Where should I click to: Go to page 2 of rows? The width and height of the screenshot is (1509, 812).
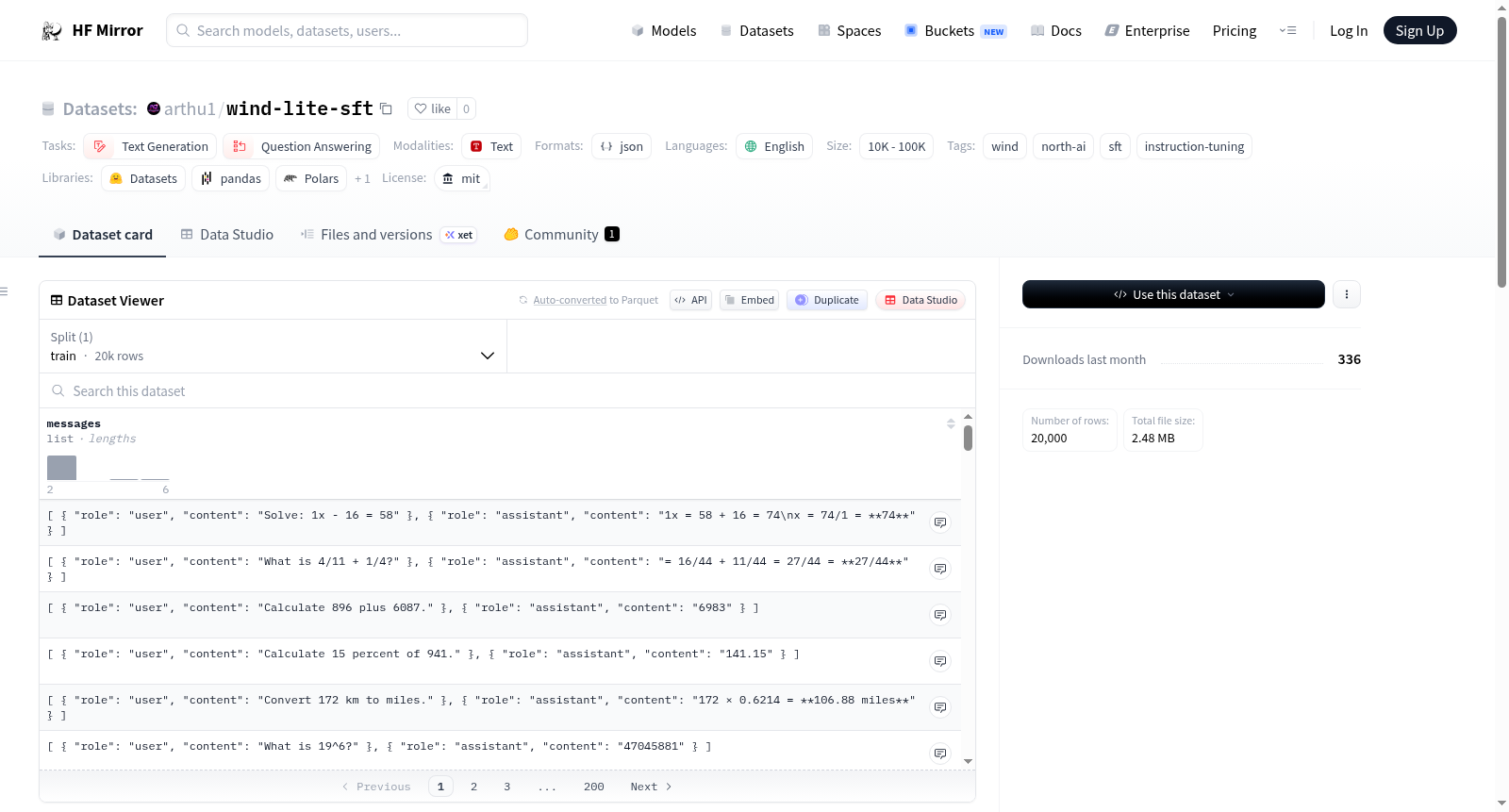click(x=473, y=787)
